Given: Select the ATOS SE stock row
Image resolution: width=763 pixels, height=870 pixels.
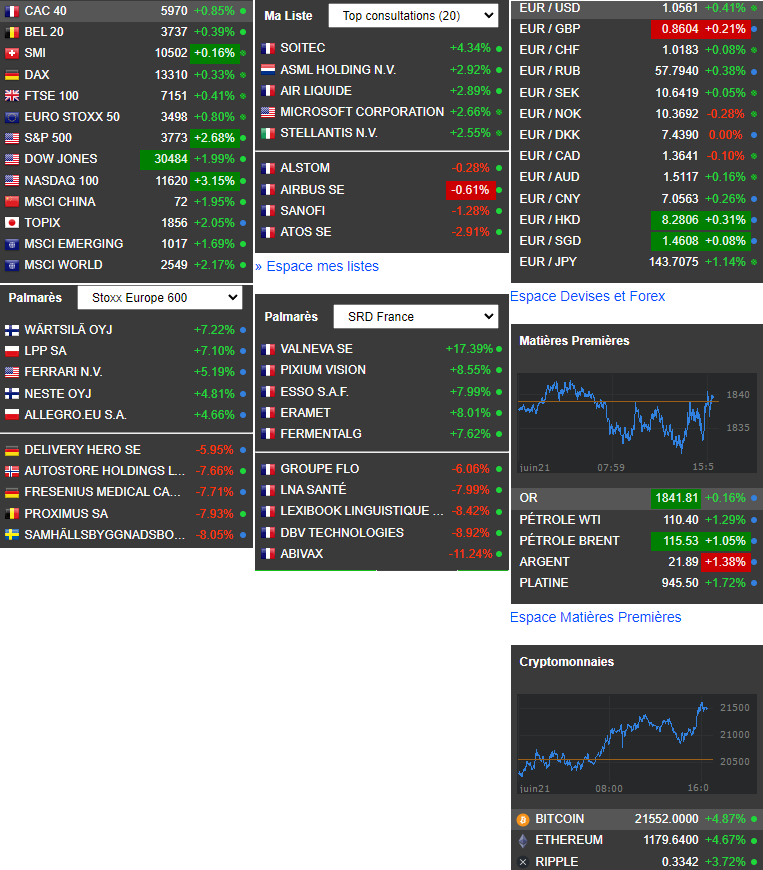Looking at the screenshot, I should 382,232.
